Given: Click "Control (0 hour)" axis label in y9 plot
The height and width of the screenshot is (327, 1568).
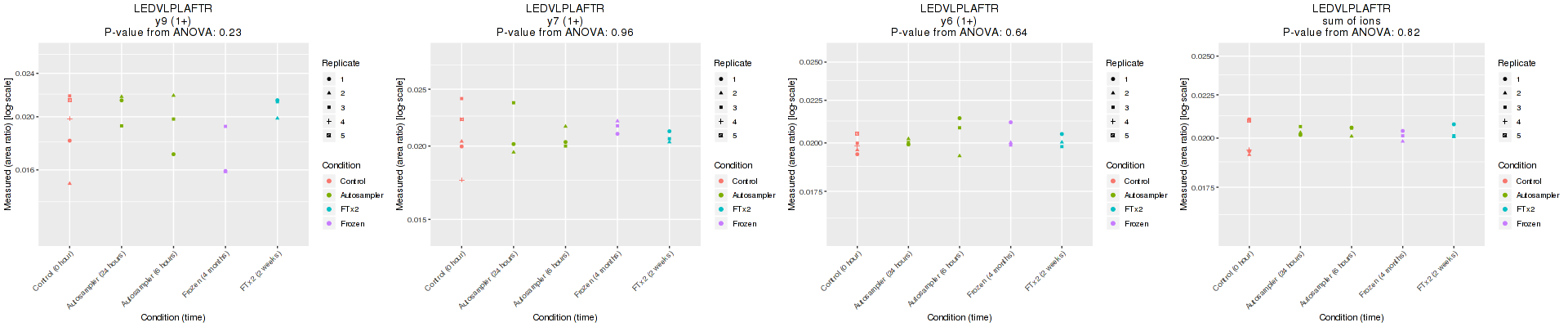Looking at the screenshot, I should [x=54, y=271].
